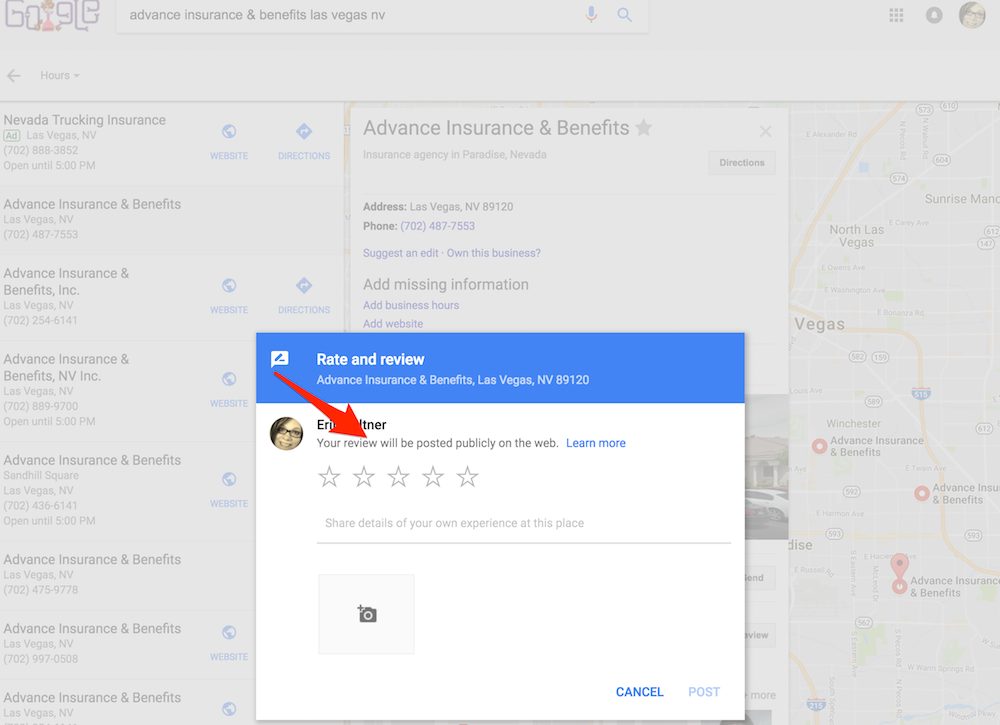The width and height of the screenshot is (1000, 725).
Task: Open the notifications bell icon
Action: (x=934, y=15)
